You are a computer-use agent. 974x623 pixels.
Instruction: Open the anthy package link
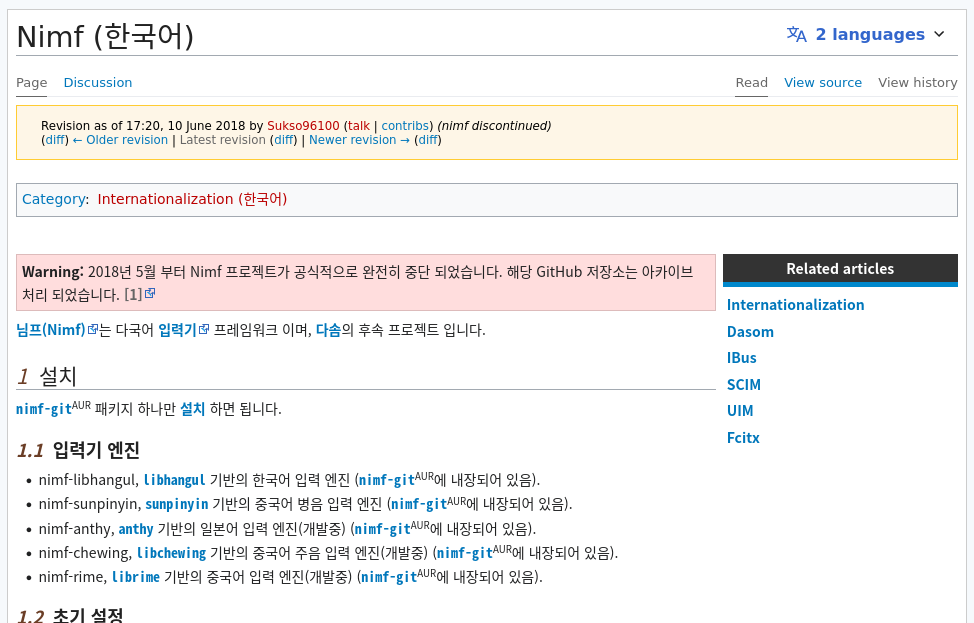[135, 529]
